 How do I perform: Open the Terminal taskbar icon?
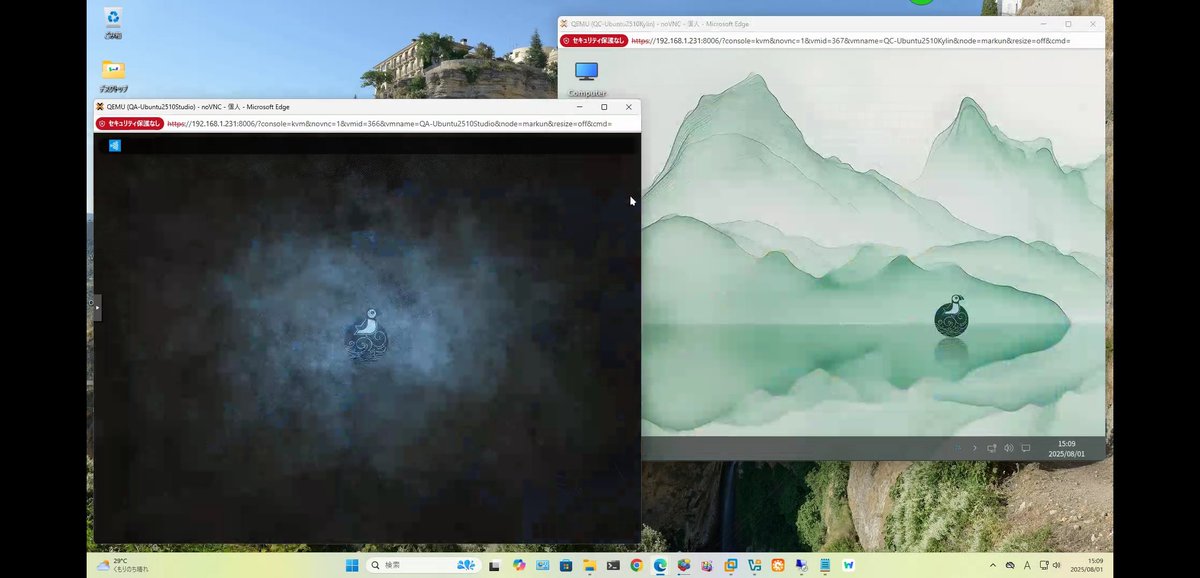pos(613,565)
